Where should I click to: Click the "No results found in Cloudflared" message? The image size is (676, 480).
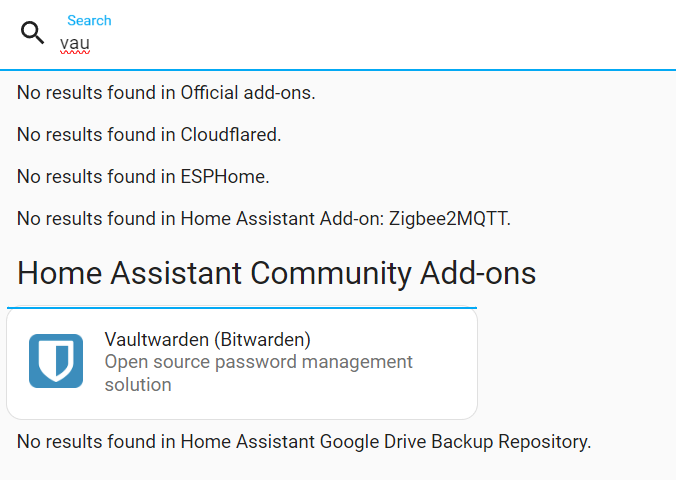[x=149, y=135]
